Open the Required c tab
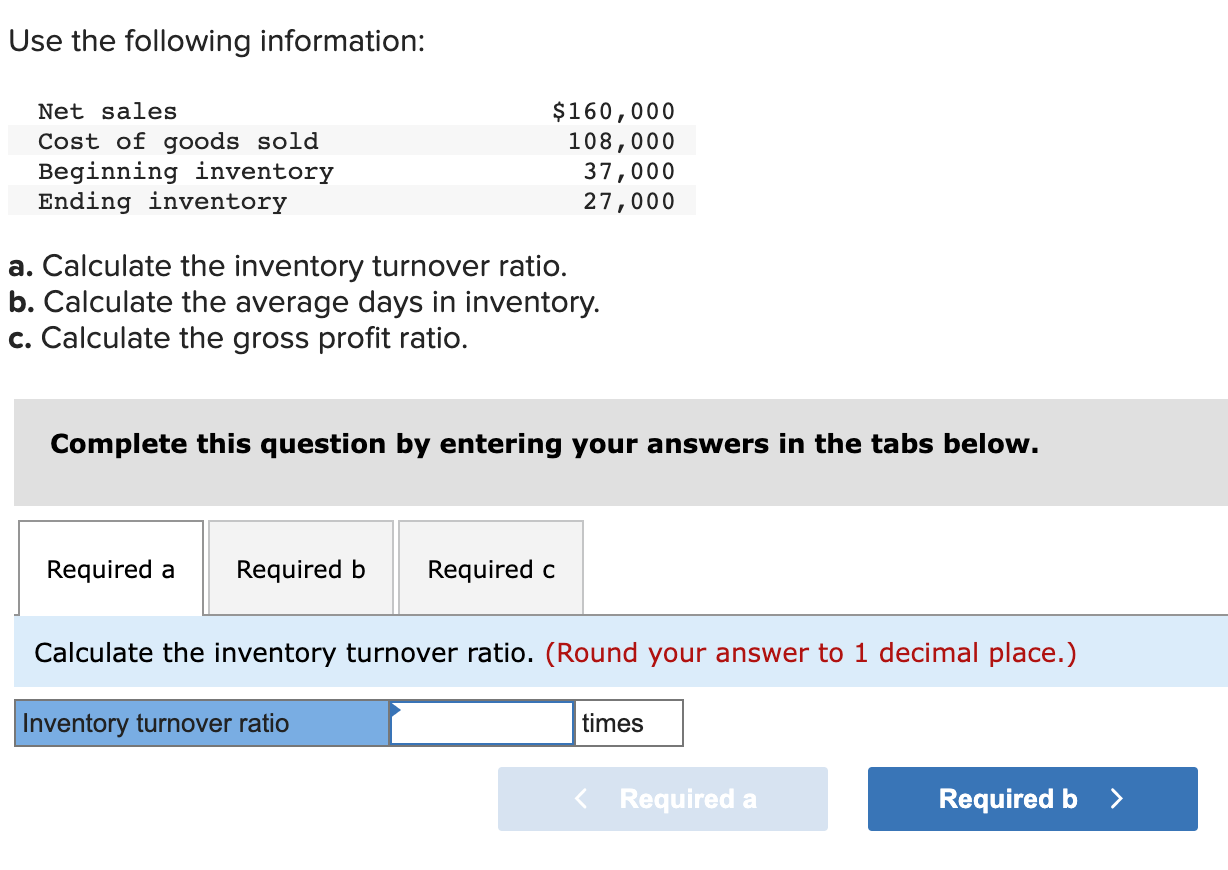Screen dimensions: 1228x870 pos(490,568)
